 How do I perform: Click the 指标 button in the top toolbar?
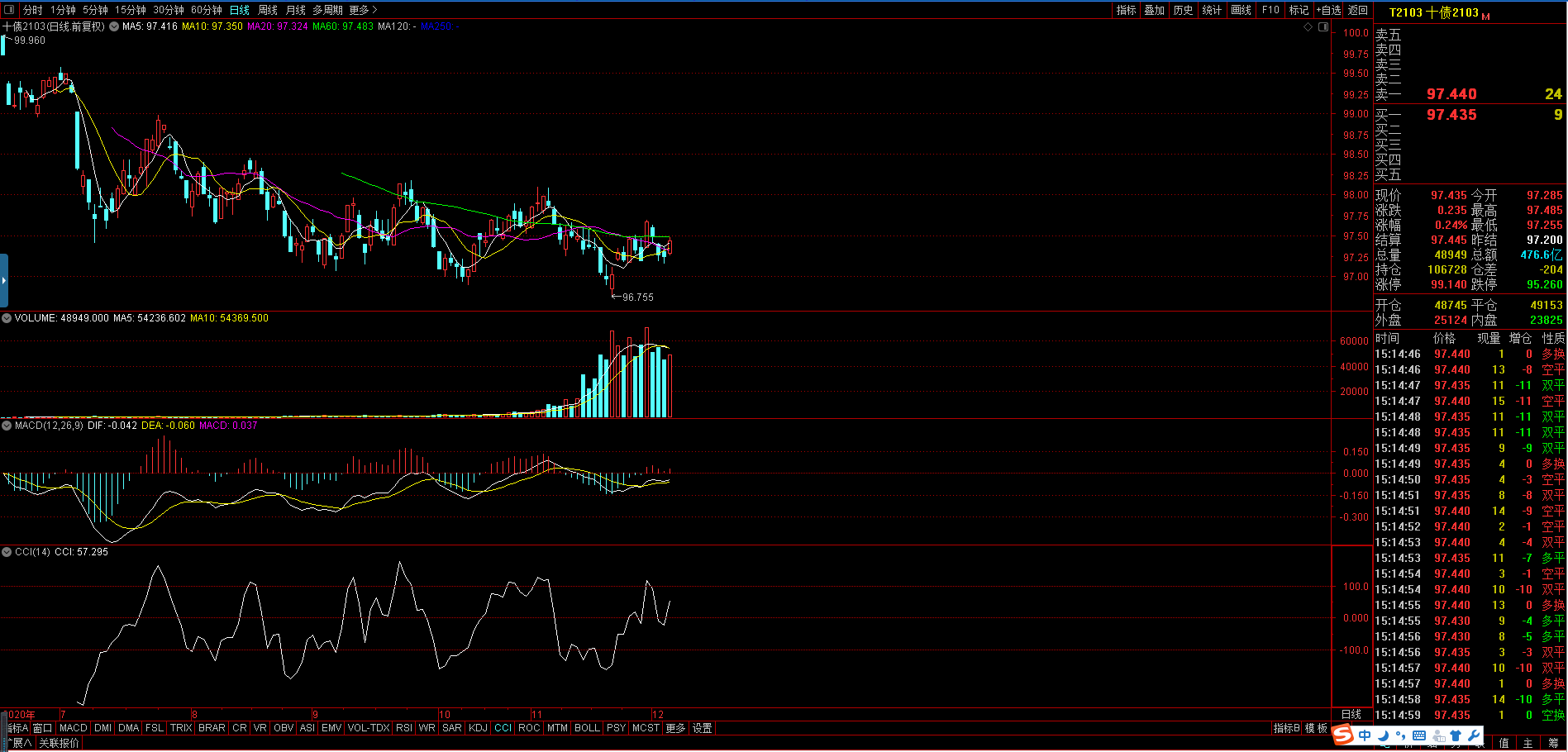[1127, 10]
